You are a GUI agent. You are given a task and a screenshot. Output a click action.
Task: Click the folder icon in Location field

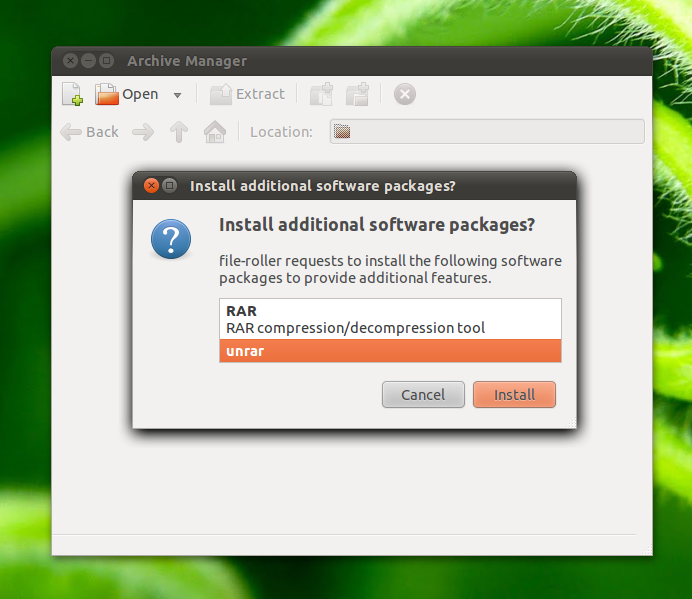(x=342, y=132)
